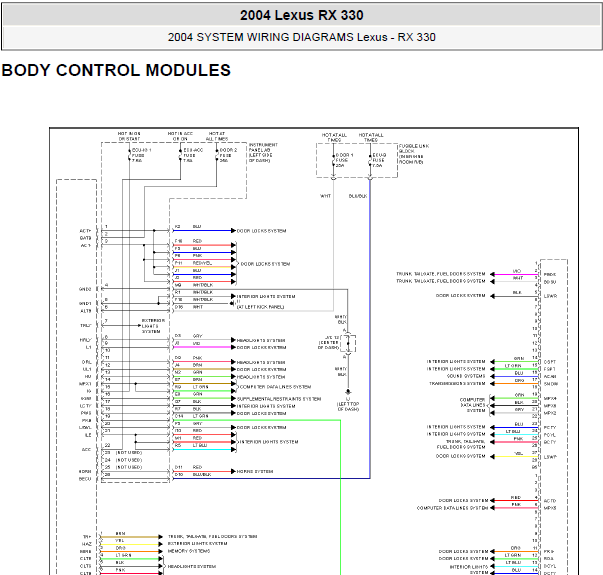
Task: Click the 'ACC' pin label
Action: [x=87, y=449]
